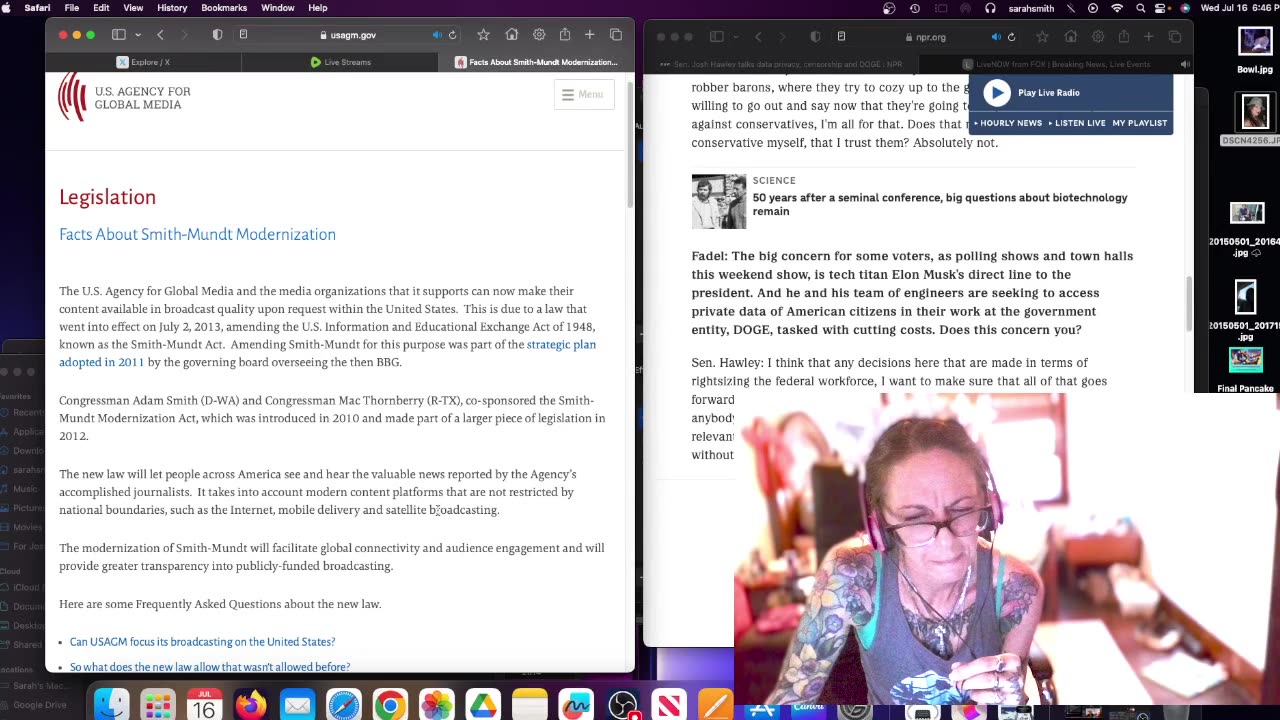Open the privacy report shield in the usagm.gov window
The width and height of the screenshot is (1280, 720).
click(217, 35)
